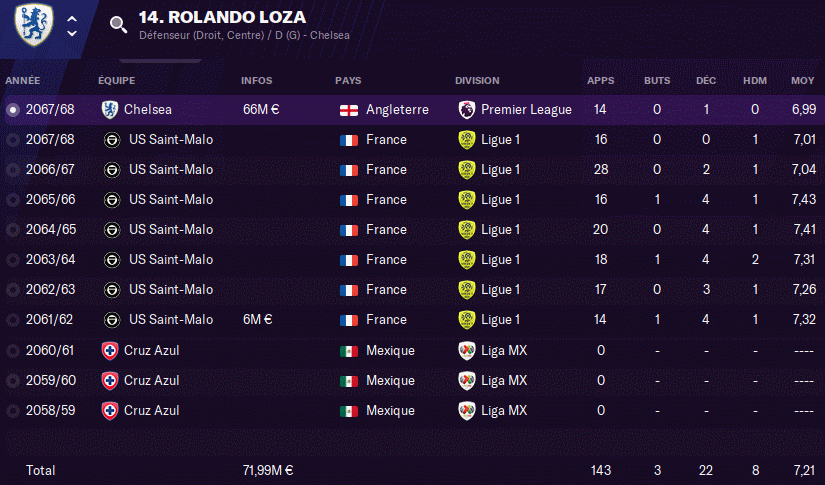Open the Chelsea club crest in header

(34, 25)
